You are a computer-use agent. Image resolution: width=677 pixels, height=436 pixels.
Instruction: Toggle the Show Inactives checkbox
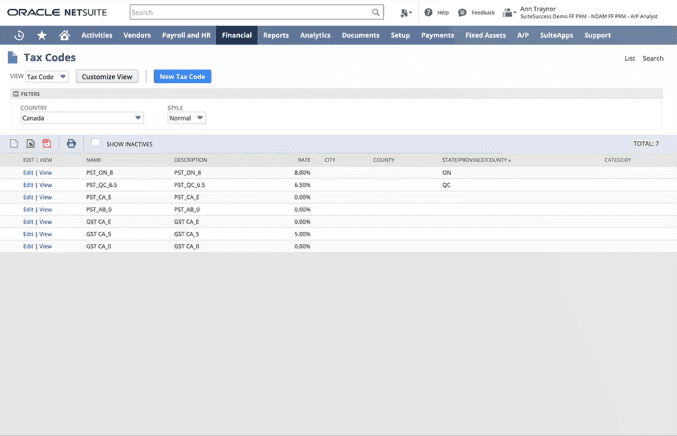pos(96,143)
